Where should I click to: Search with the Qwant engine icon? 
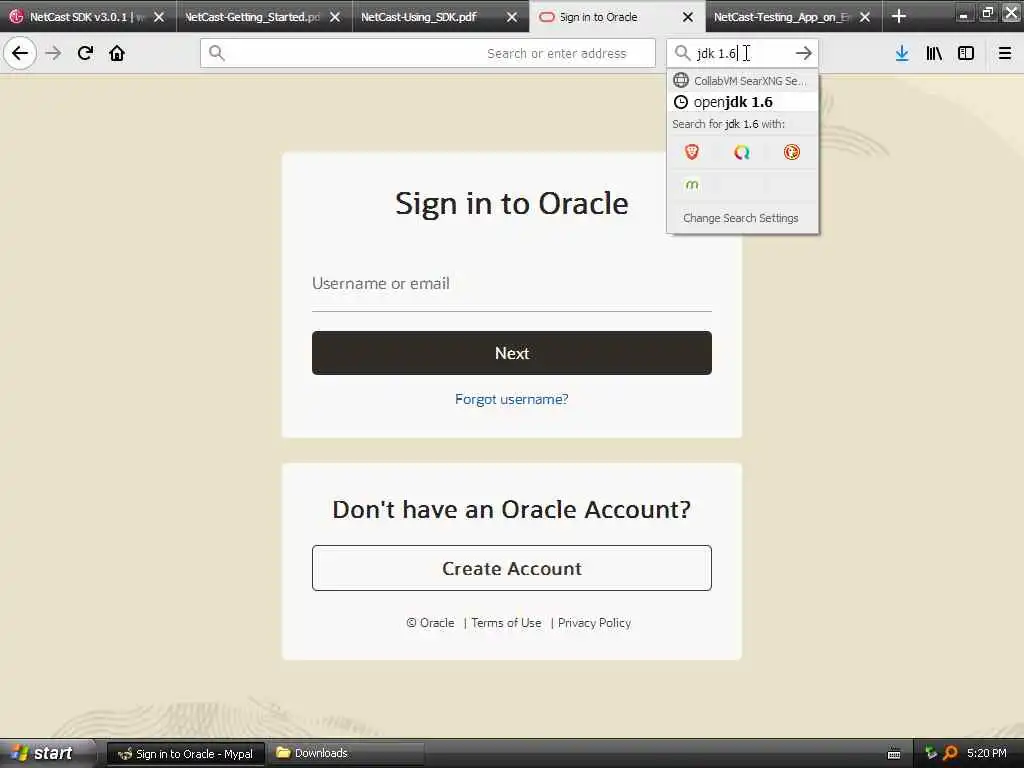pos(741,152)
